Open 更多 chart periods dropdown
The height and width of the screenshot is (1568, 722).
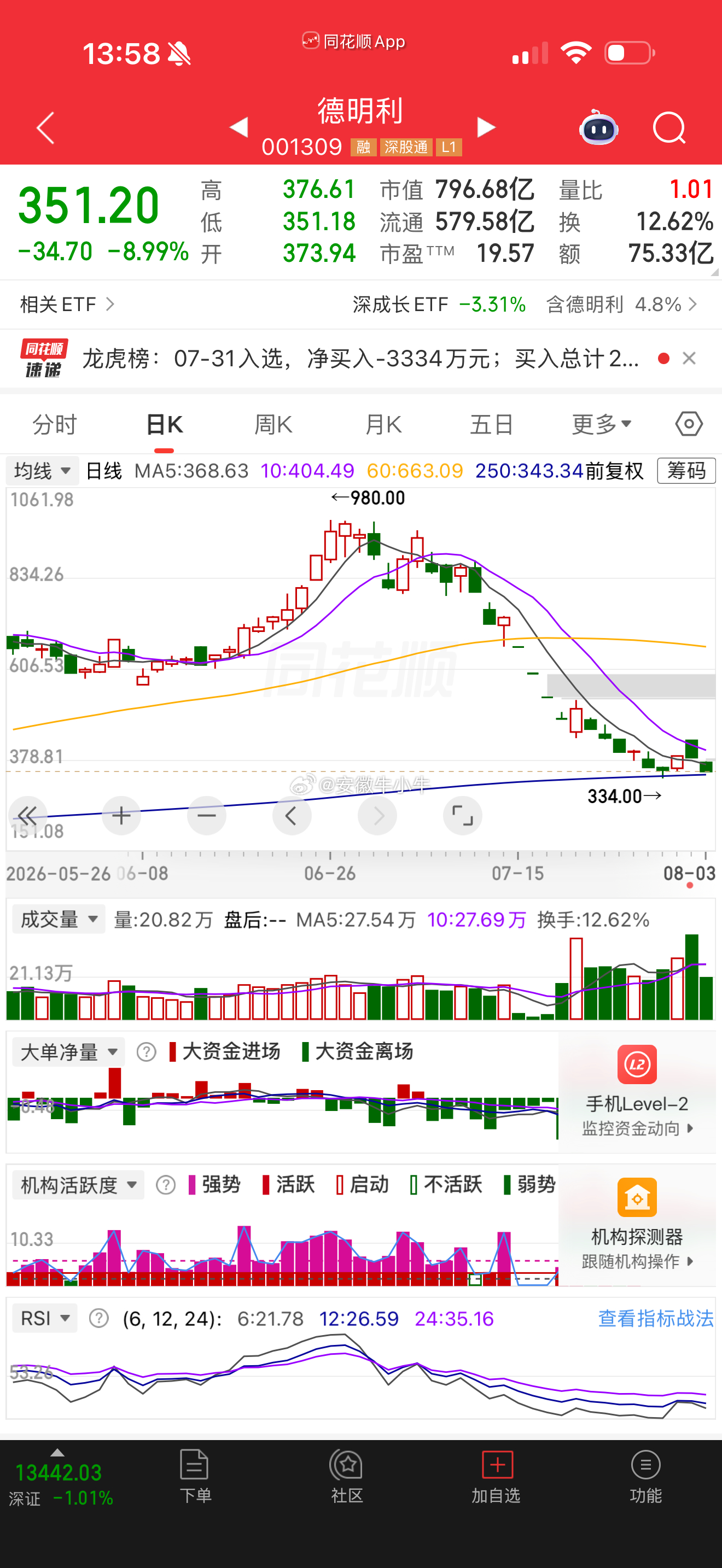click(x=602, y=424)
